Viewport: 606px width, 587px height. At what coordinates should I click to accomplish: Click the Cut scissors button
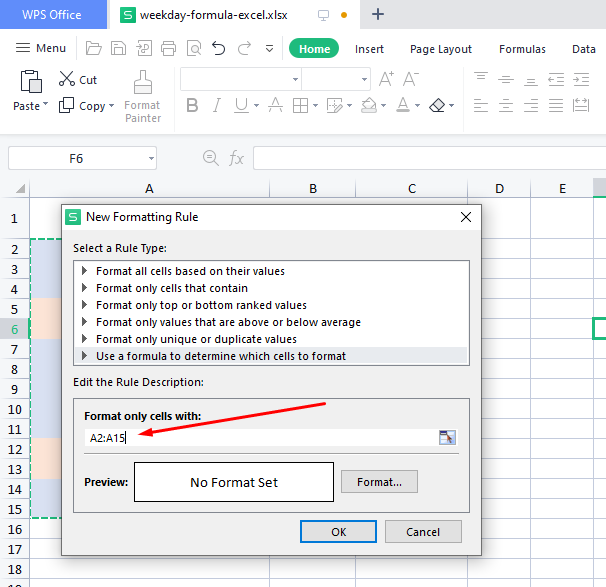78,80
